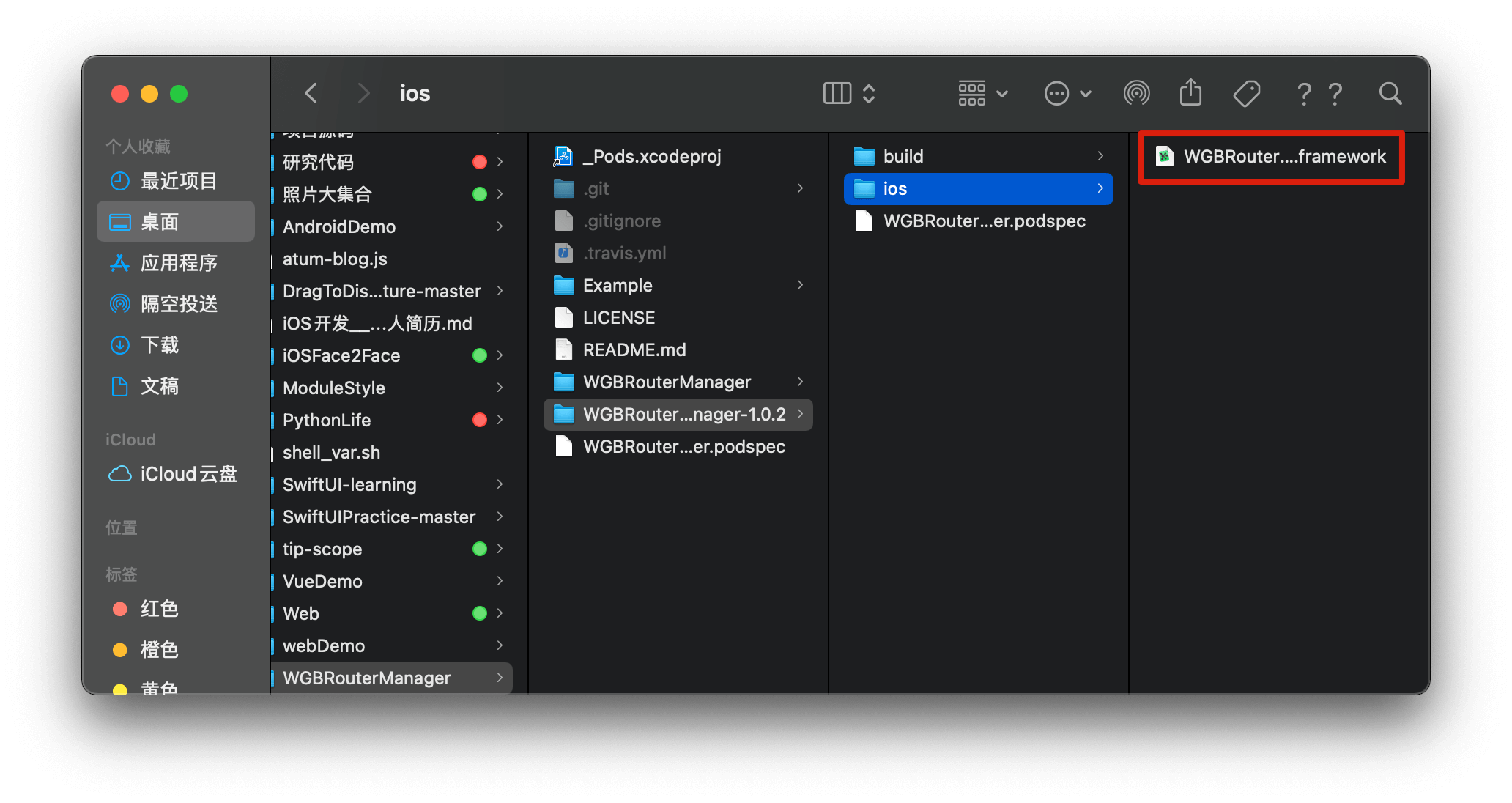Select the 红色 tag
Viewport: 1512px width, 803px height.
pyautogui.click(x=159, y=609)
